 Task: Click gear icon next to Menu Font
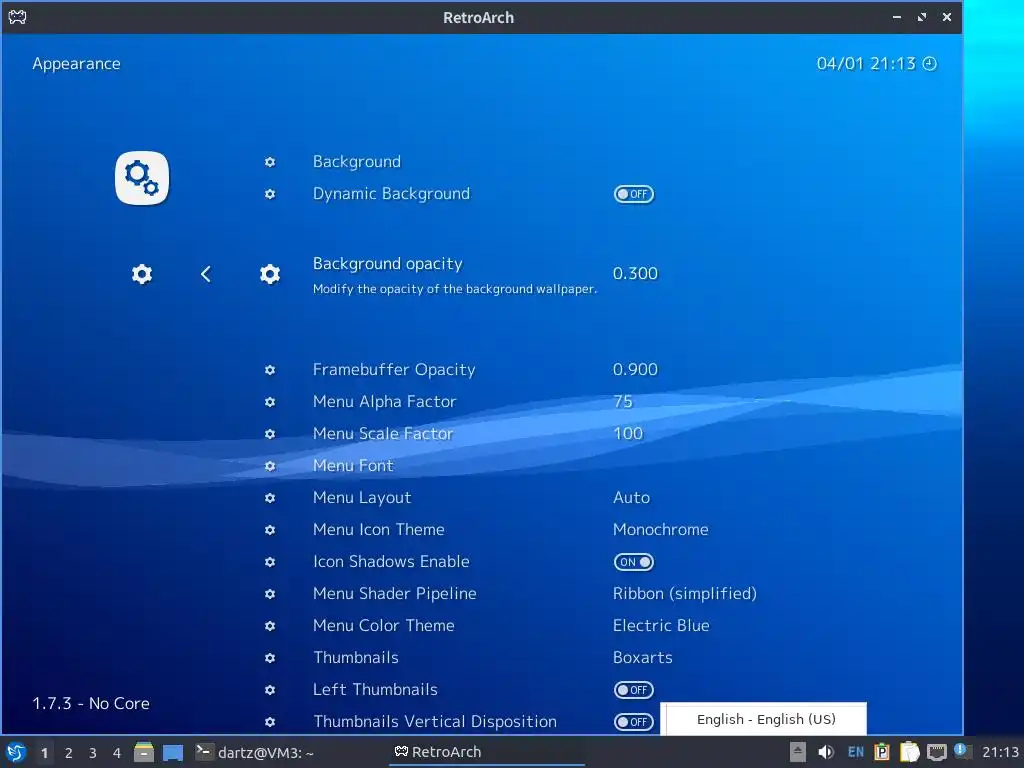[x=270, y=466]
